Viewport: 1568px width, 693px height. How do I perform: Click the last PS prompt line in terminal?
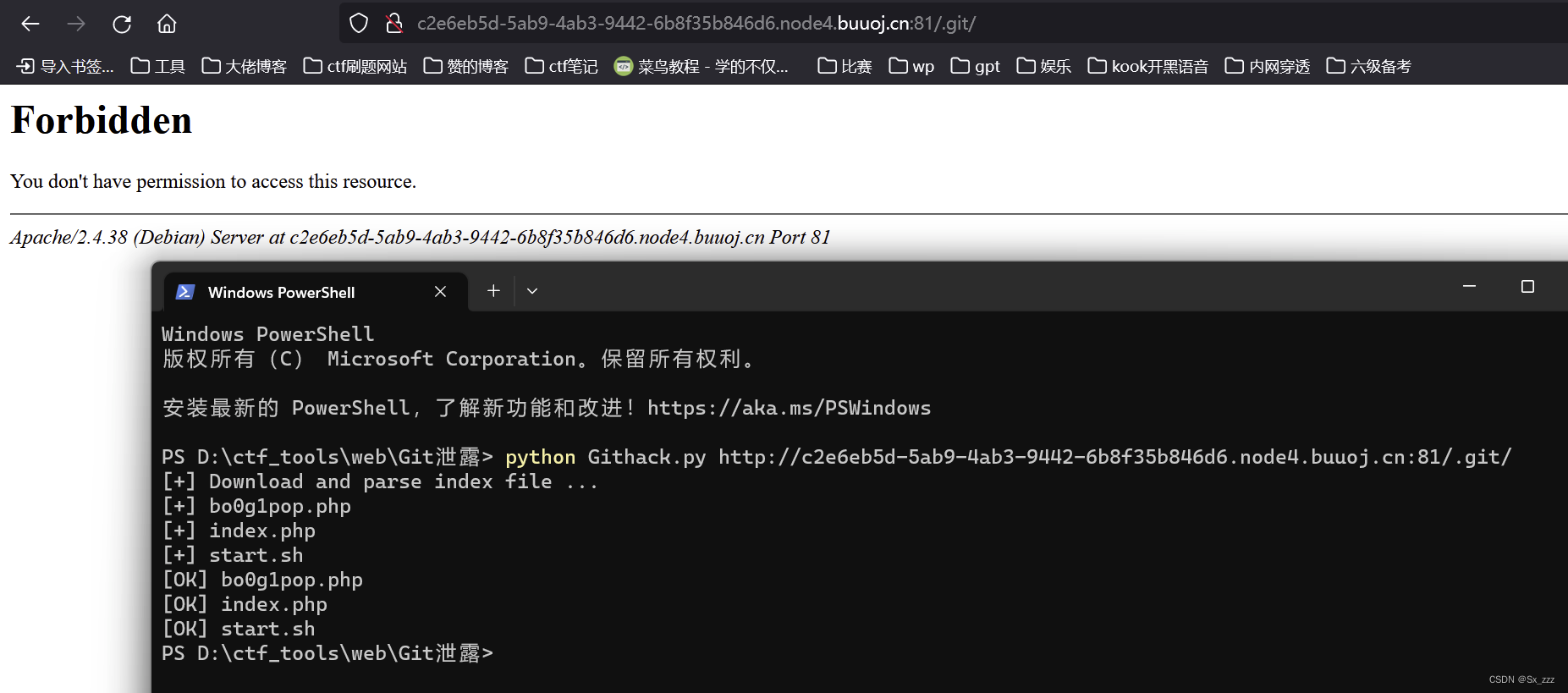pyautogui.click(x=327, y=653)
